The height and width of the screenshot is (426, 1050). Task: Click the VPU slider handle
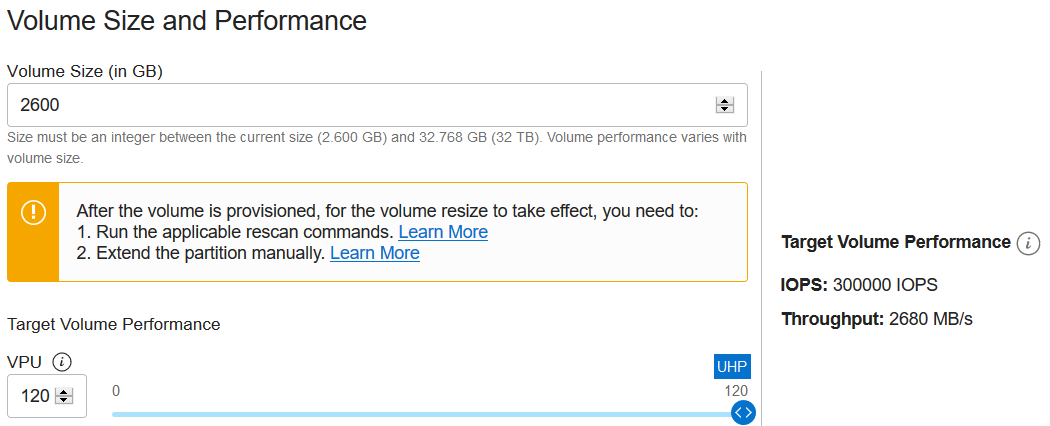743,412
